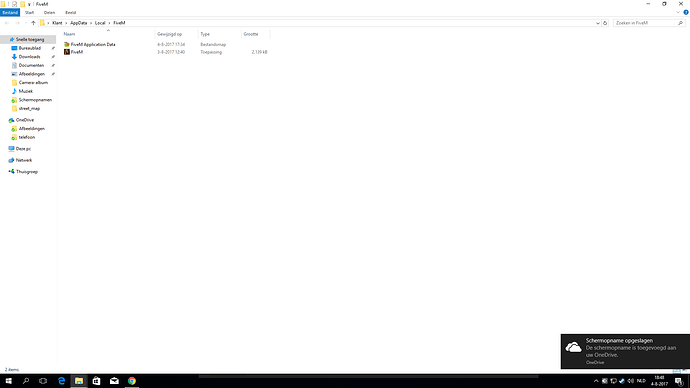
Task: Open the Microsoft Store taskbar icon
Action: [96, 381]
